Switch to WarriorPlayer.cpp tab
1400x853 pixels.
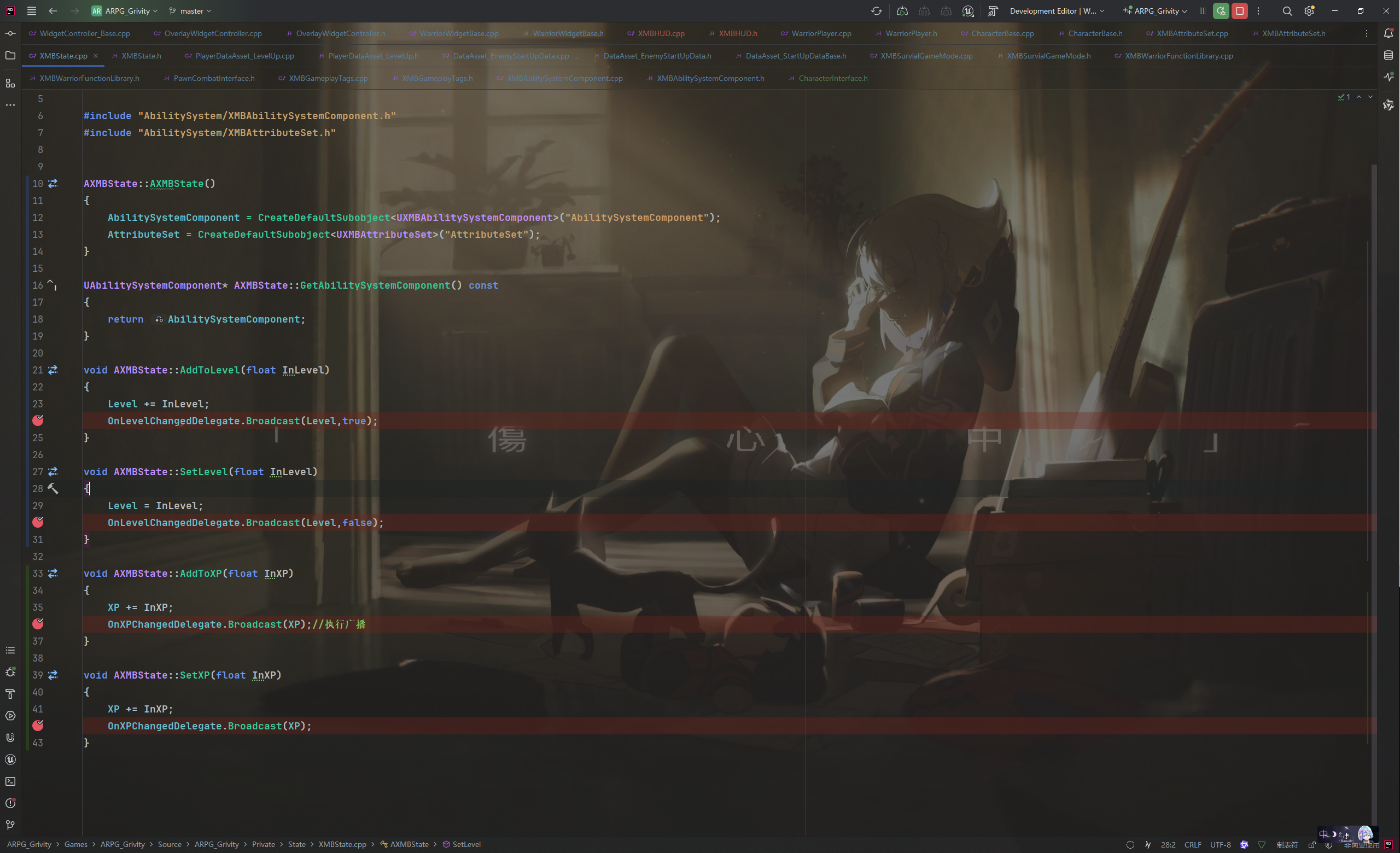(816, 33)
